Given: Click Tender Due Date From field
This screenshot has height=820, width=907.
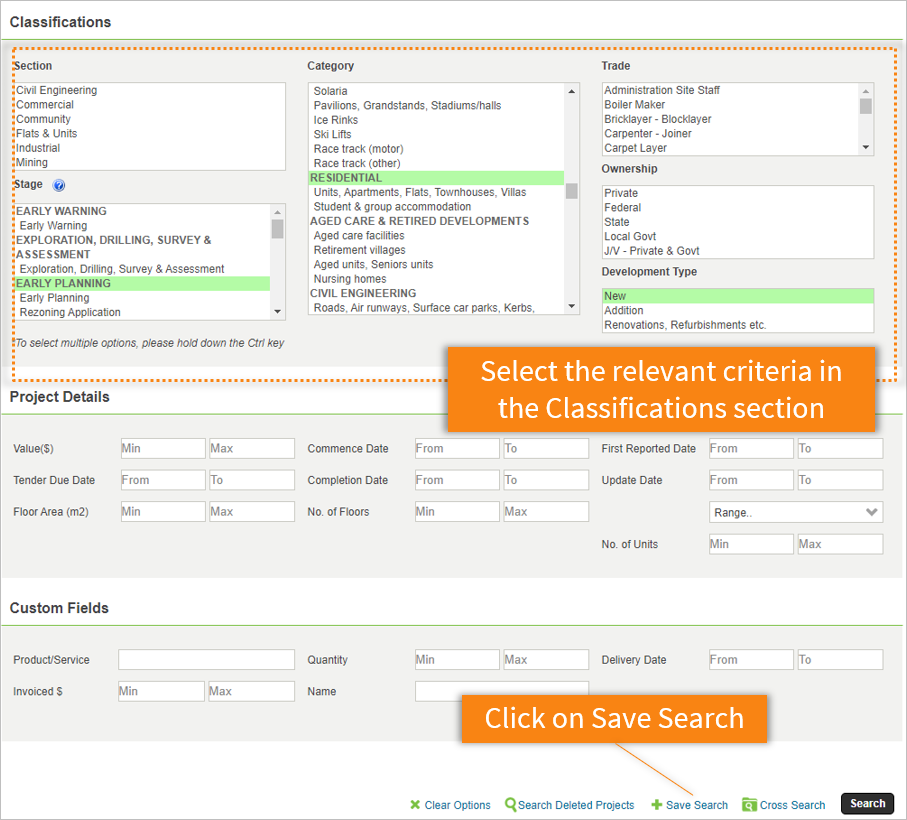Looking at the screenshot, I should click(163, 481).
